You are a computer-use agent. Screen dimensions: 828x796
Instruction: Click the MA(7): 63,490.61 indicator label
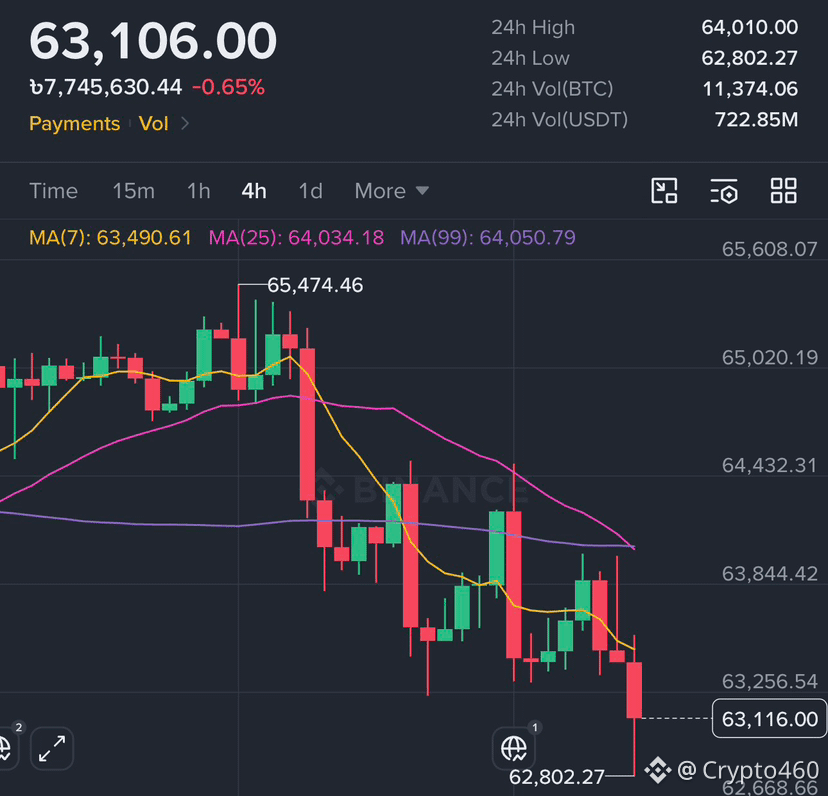(x=110, y=238)
